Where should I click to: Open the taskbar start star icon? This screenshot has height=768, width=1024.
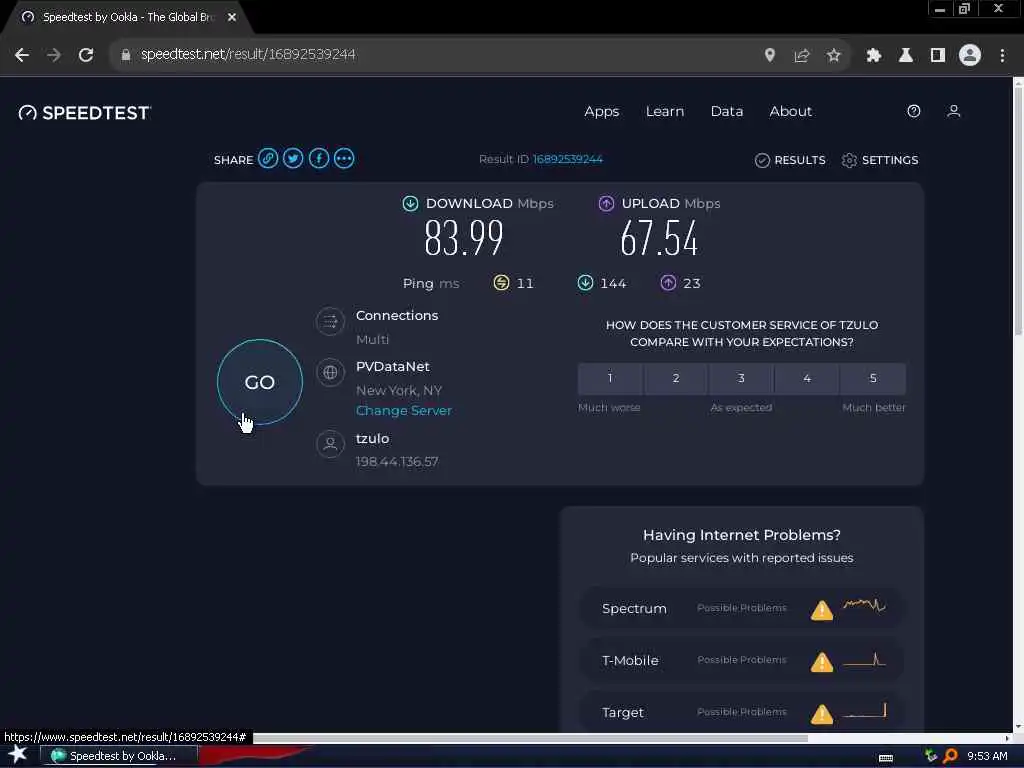[x=18, y=755]
